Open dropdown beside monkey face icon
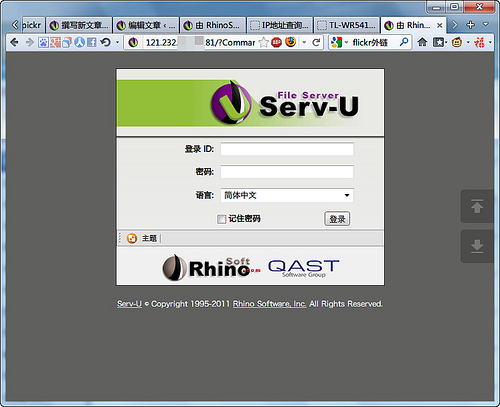Screen dimensions: 500x407 468,42
